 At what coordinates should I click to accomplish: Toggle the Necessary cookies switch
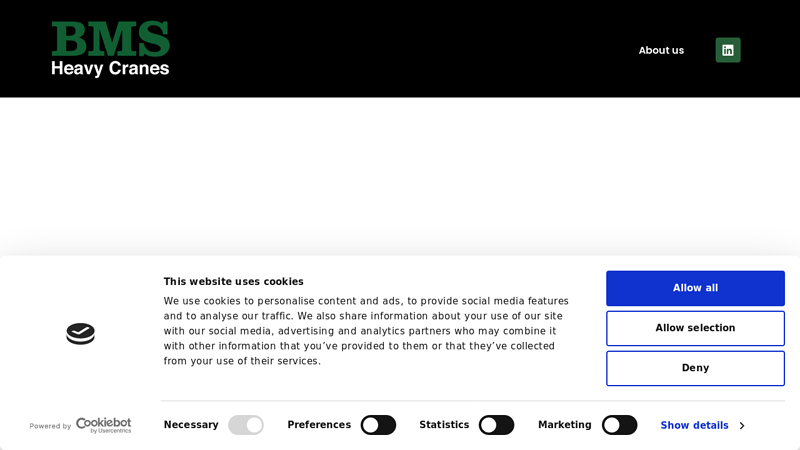(x=245, y=425)
